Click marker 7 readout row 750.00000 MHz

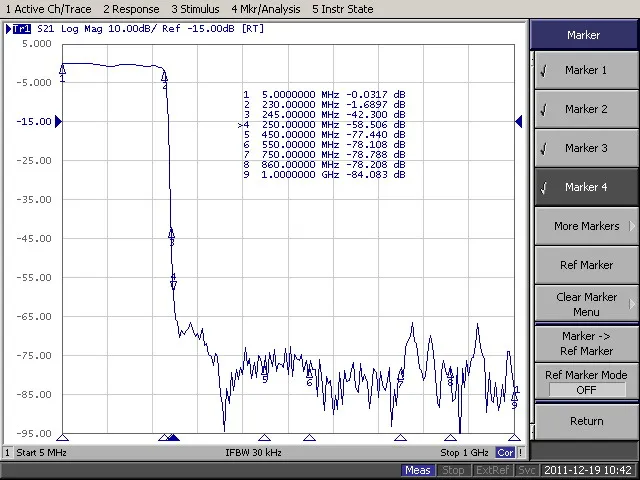(x=324, y=155)
